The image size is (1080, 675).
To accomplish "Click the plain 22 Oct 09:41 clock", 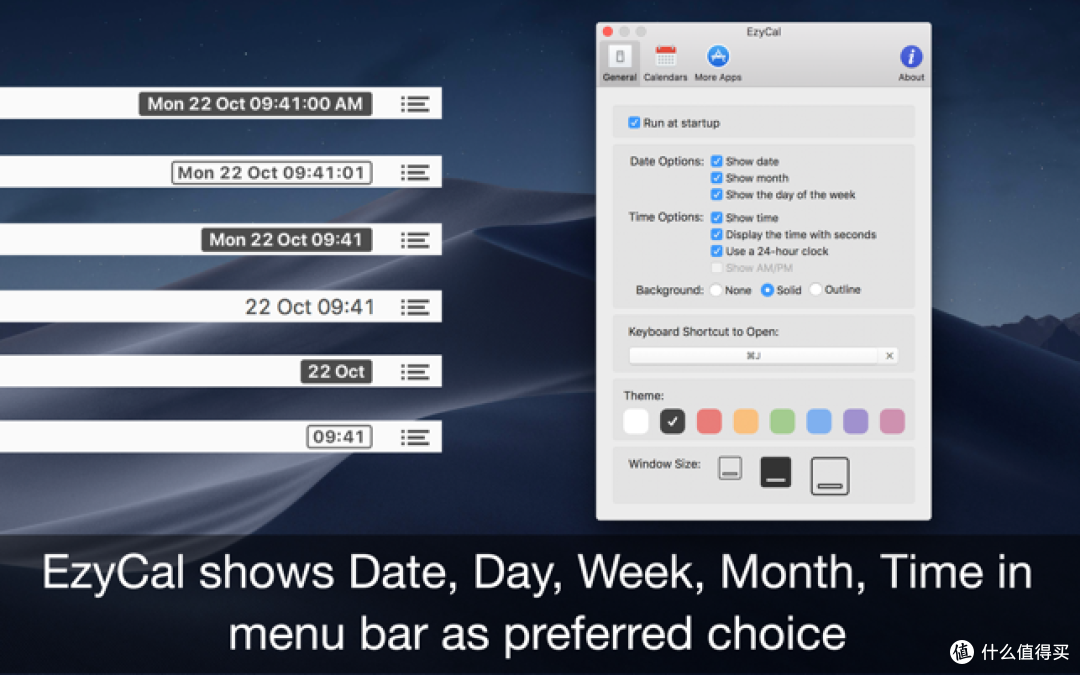I will coord(309,307).
